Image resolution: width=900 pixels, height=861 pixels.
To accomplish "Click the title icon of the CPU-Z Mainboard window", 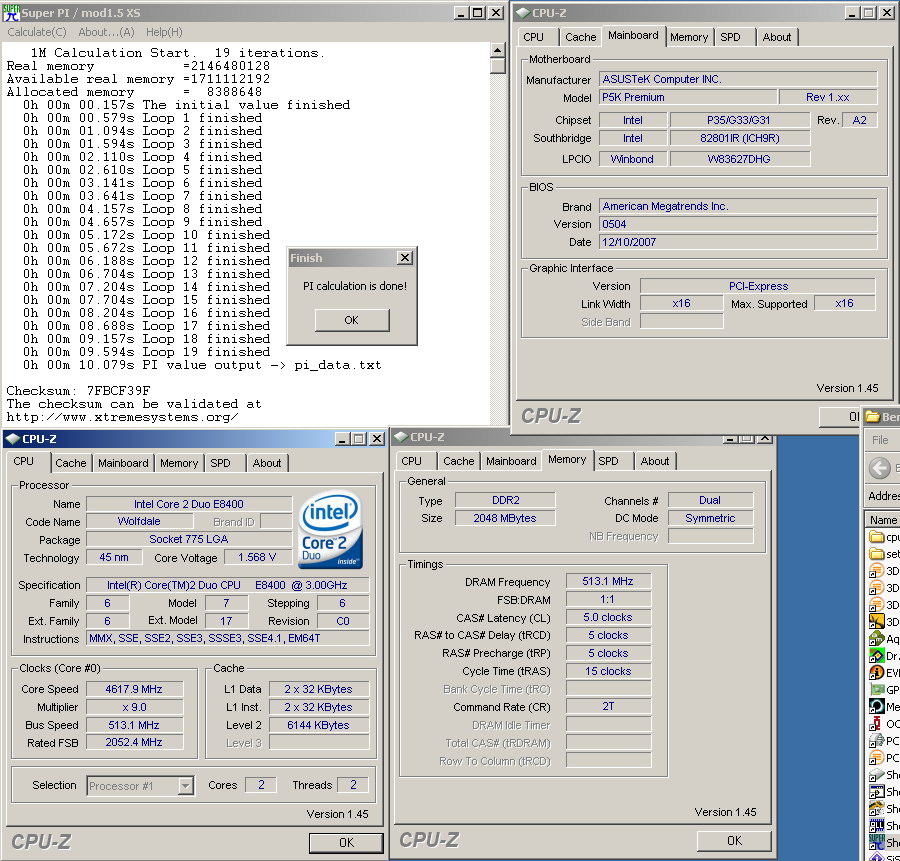I will pyautogui.click(x=523, y=13).
